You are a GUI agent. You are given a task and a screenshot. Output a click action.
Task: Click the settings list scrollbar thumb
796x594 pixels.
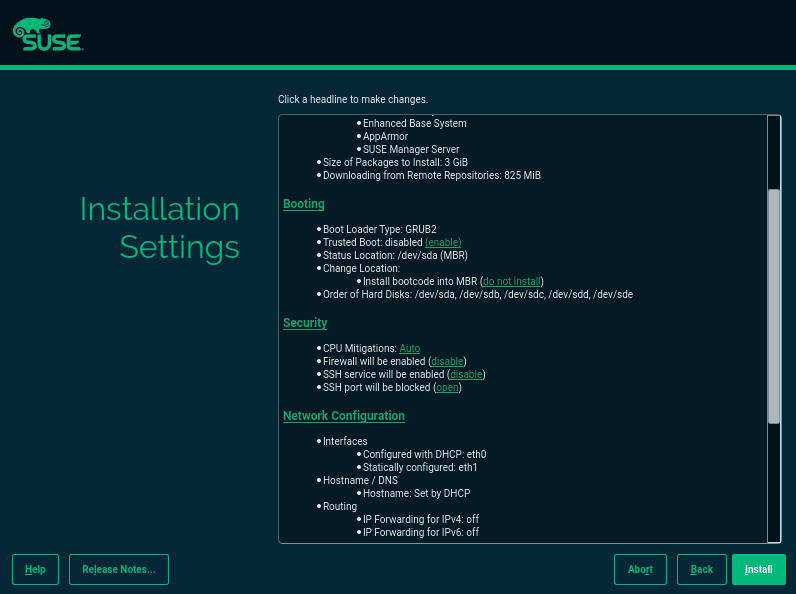coord(774,306)
